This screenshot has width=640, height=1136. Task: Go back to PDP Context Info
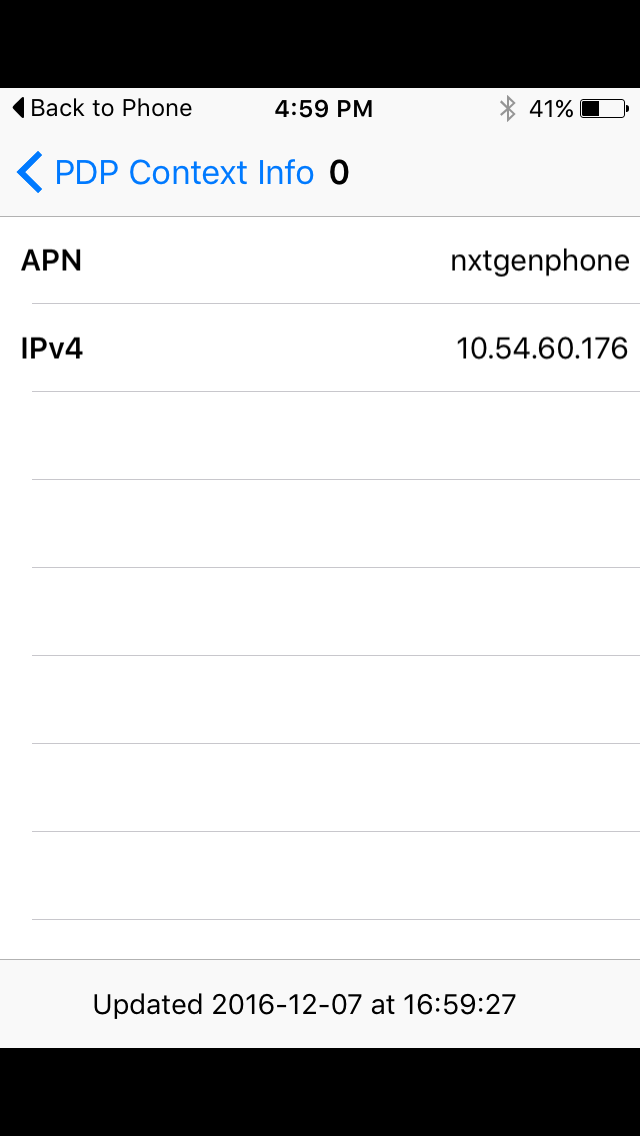[x=184, y=173]
